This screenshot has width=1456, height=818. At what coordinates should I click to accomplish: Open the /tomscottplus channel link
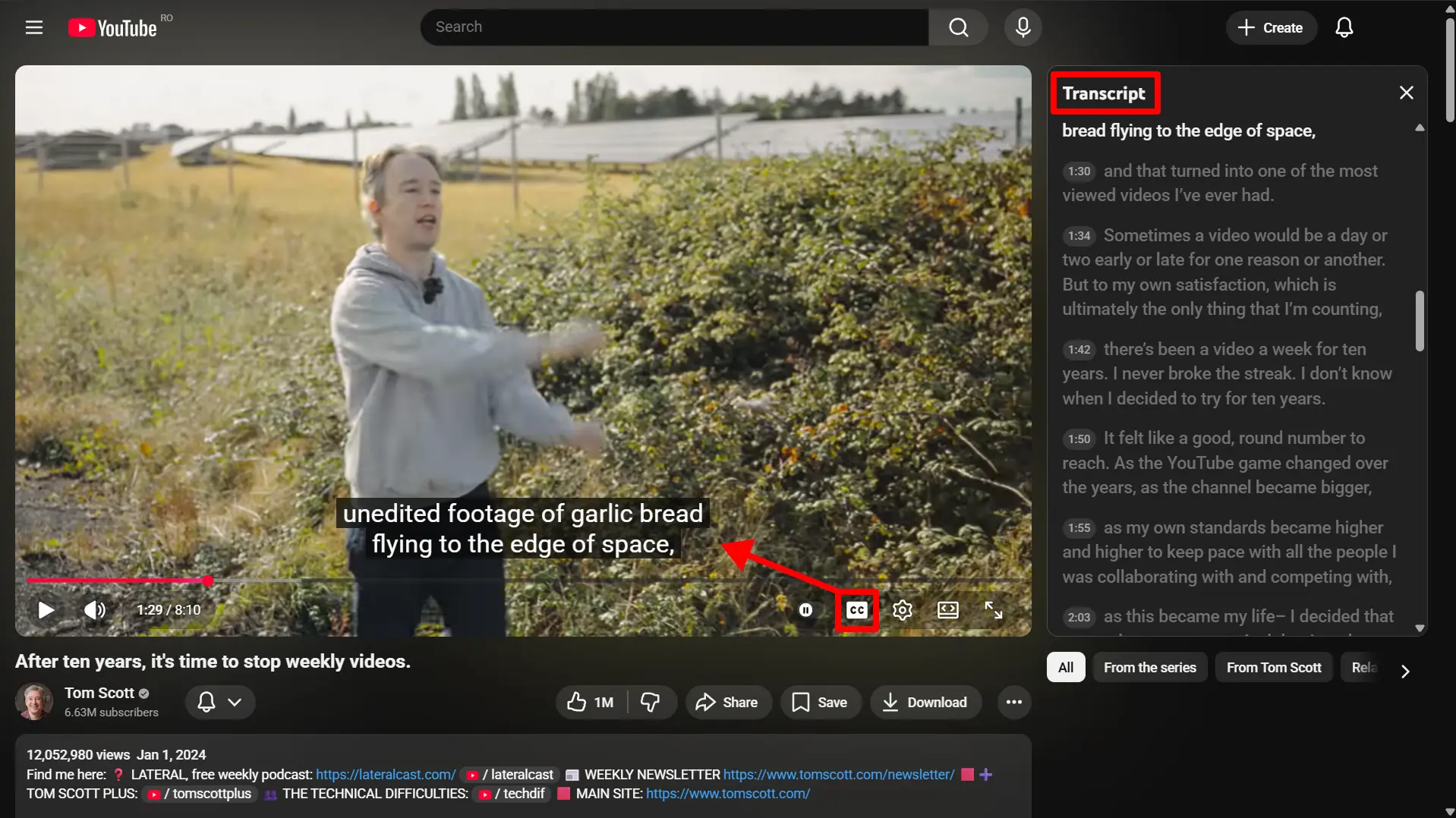coord(200,794)
